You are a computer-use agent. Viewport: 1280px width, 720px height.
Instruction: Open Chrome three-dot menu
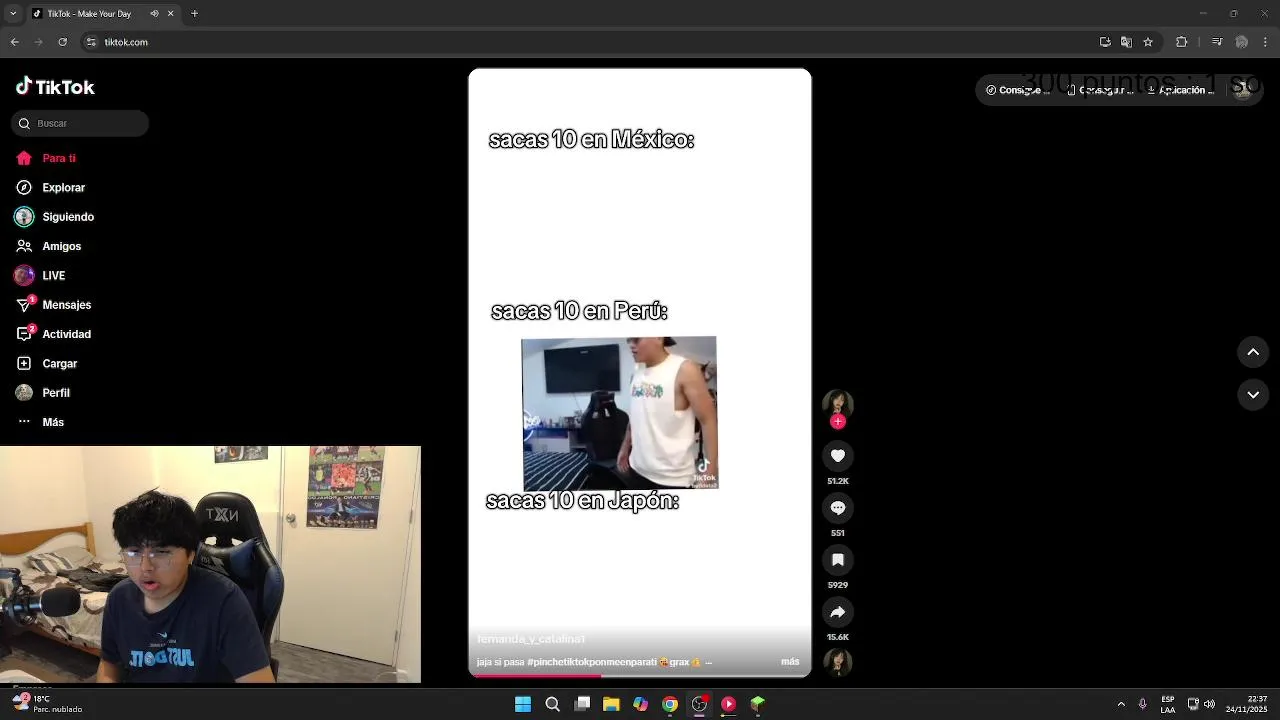tap(1266, 42)
